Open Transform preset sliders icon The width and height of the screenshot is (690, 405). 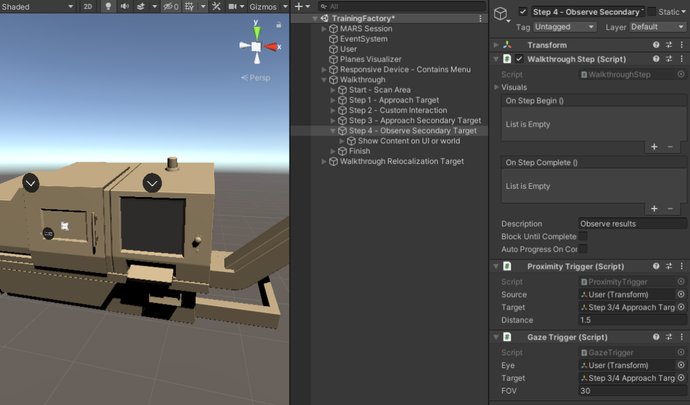(x=669, y=45)
